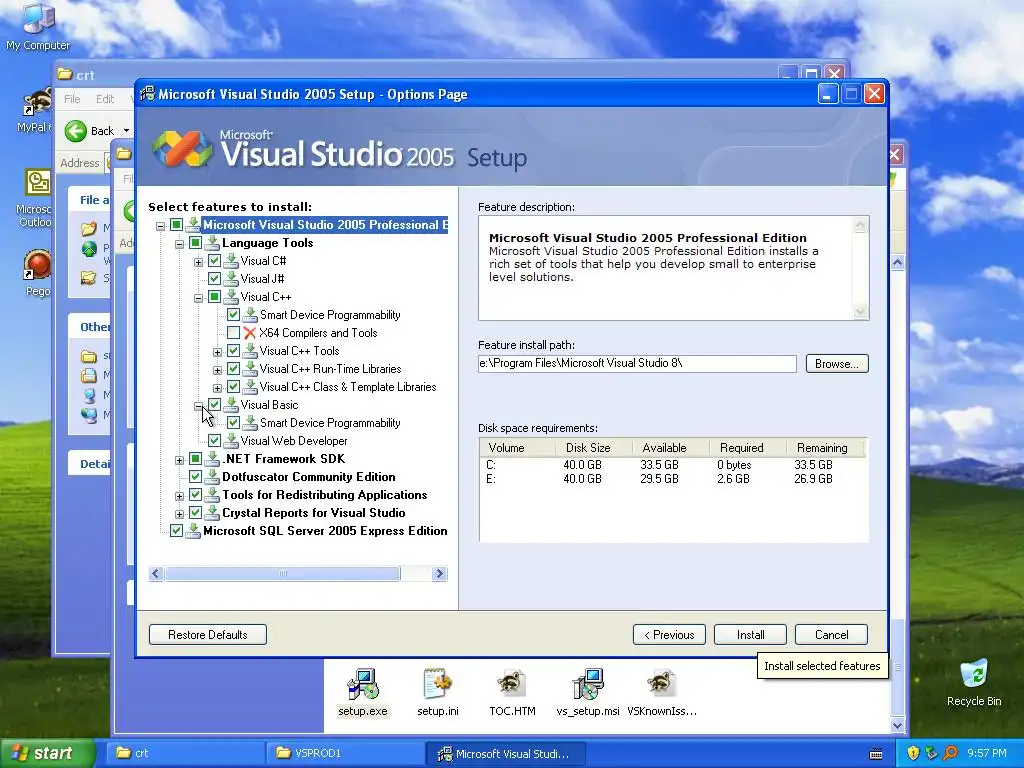This screenshot has height=768, width=1024.
Task: Expand the Visual C++ Tools node
Action: click(x=217, y=352)
